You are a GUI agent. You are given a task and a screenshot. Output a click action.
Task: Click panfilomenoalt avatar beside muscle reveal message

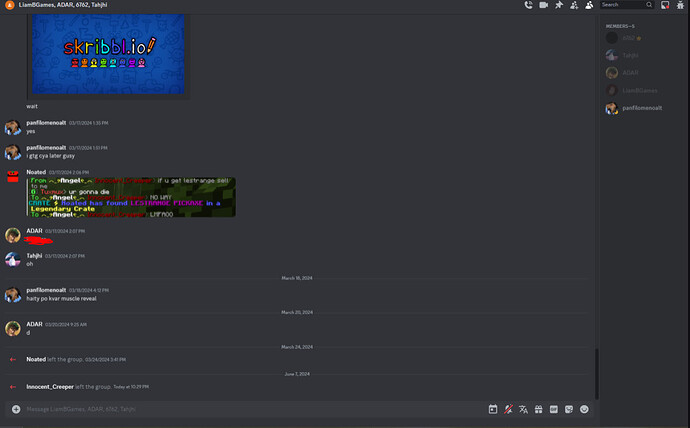[x=13, y=295]
